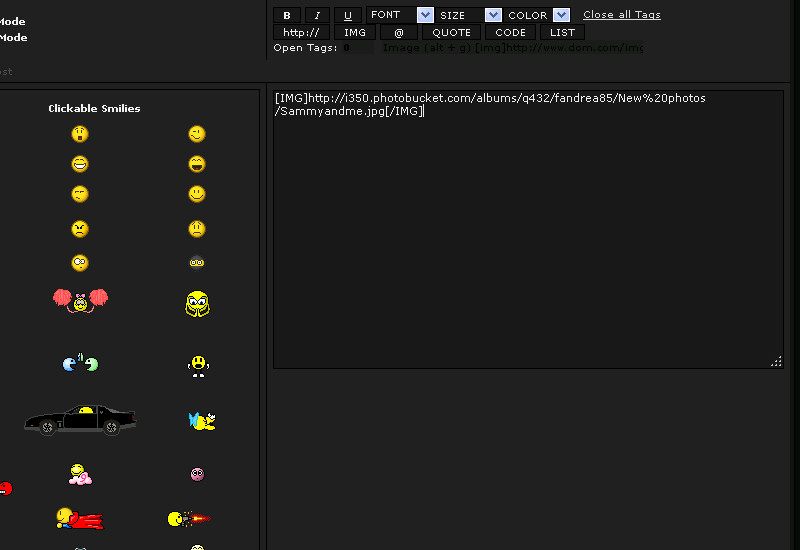Insert the blue and green arguing smileys

(x=80, y=363)
